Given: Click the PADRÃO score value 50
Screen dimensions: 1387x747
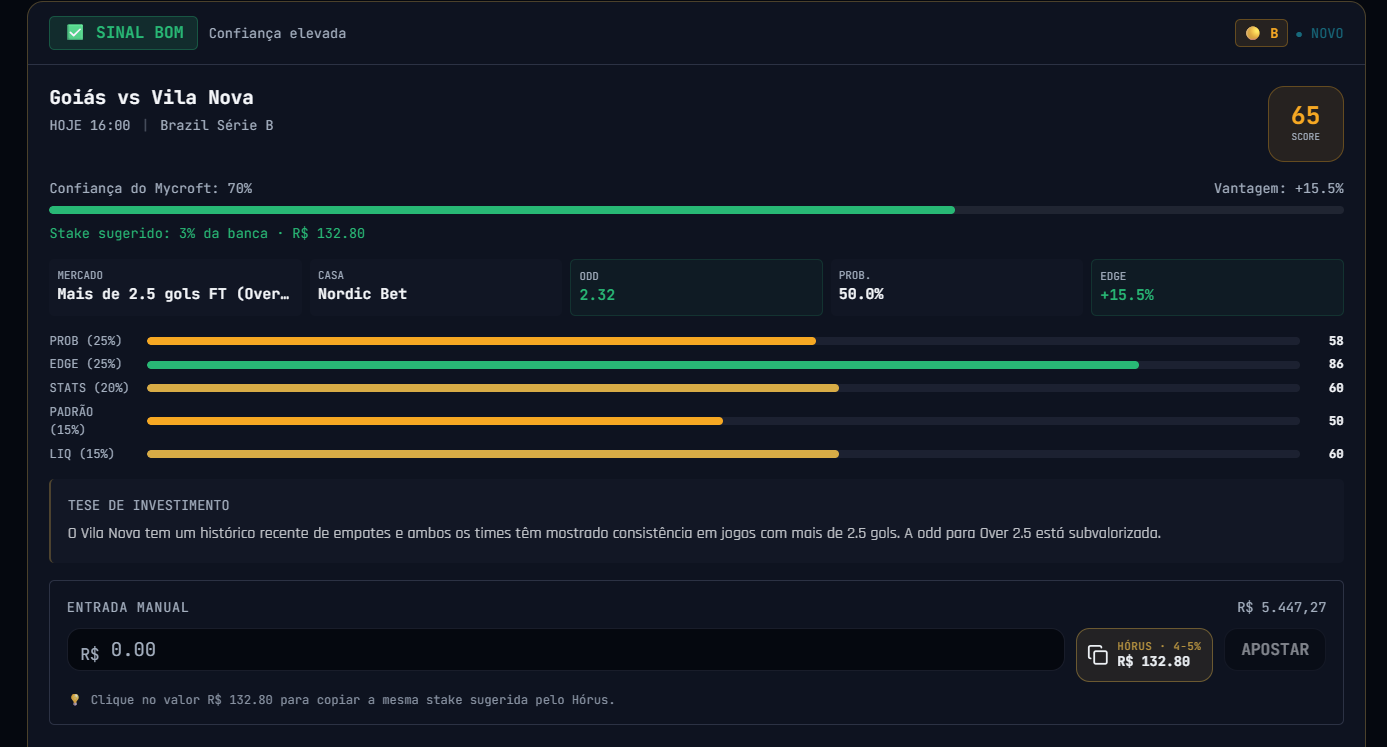Looking at the screenshot, I should 1336,421.
